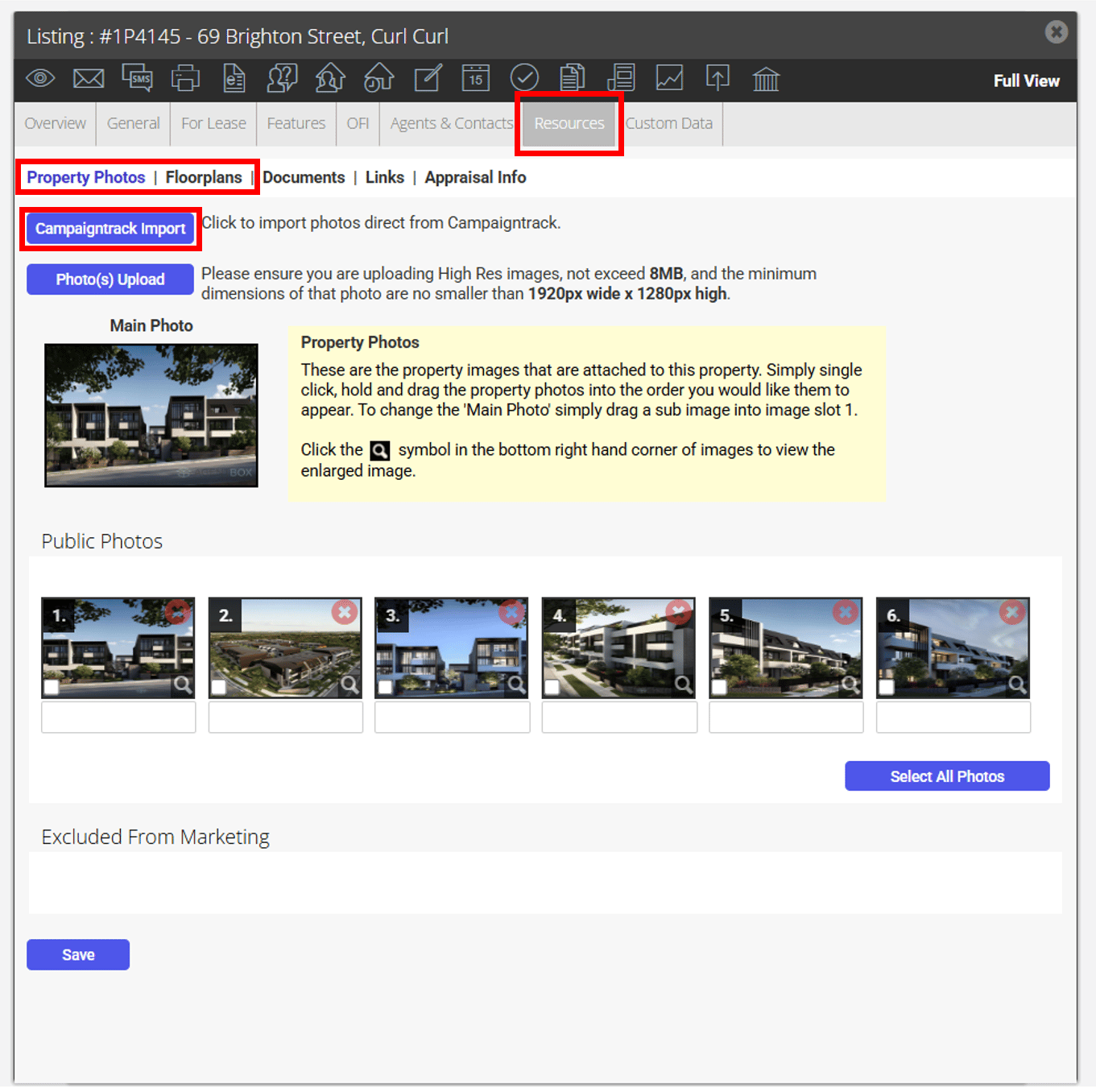1096x1092 pixels.
Task: Click the Campaigntrack Import button
Action: (110, 229)
